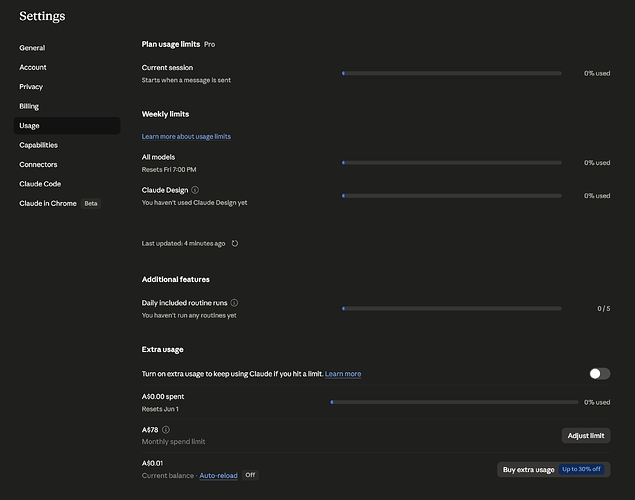The width and height of the screenshot is (635, 500).
Task: Click the Off badge beside Auto-reload
Action: [250, 475]
